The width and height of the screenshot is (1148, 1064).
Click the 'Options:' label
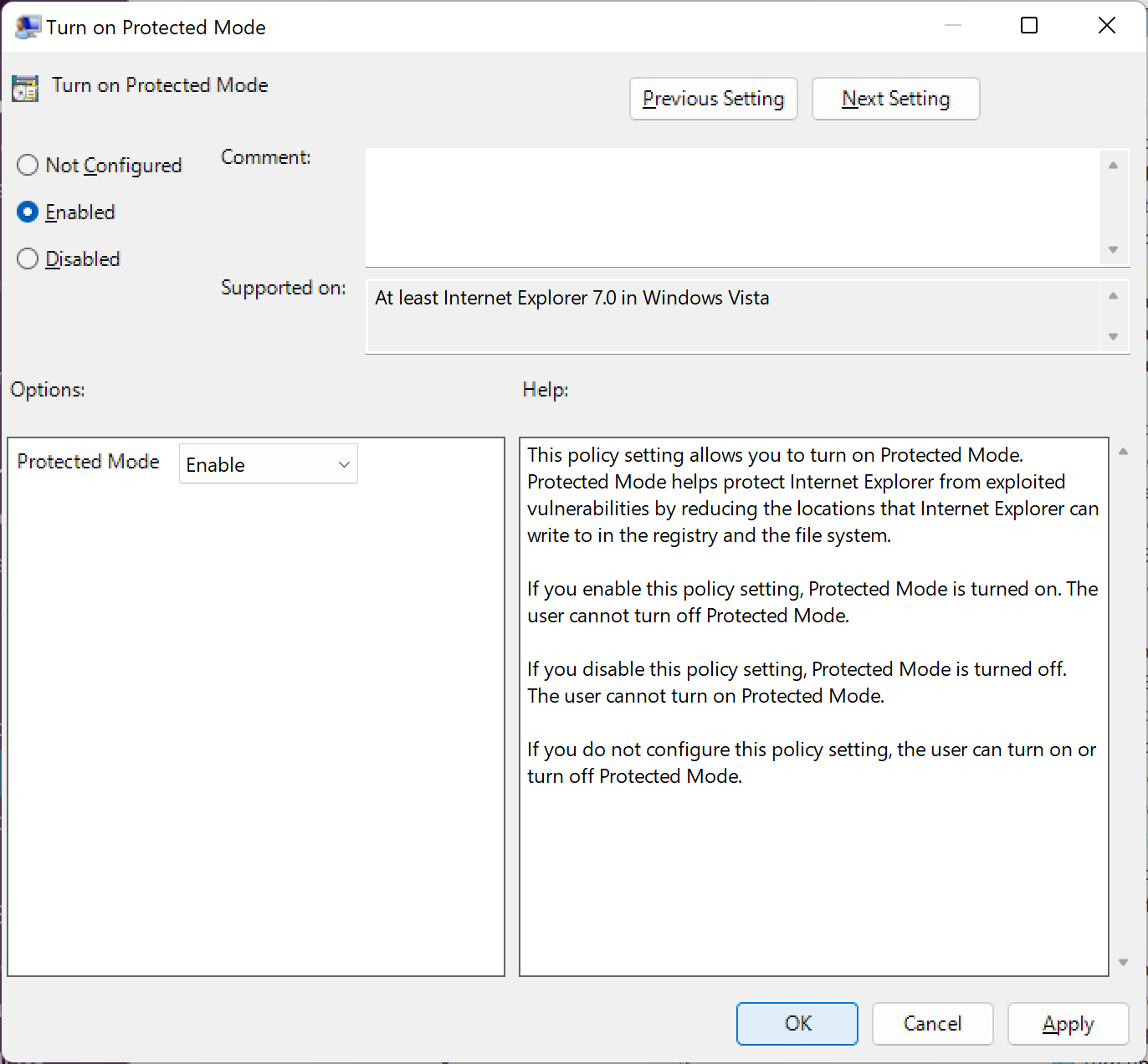pyautogui.click(x=48, y=390)
